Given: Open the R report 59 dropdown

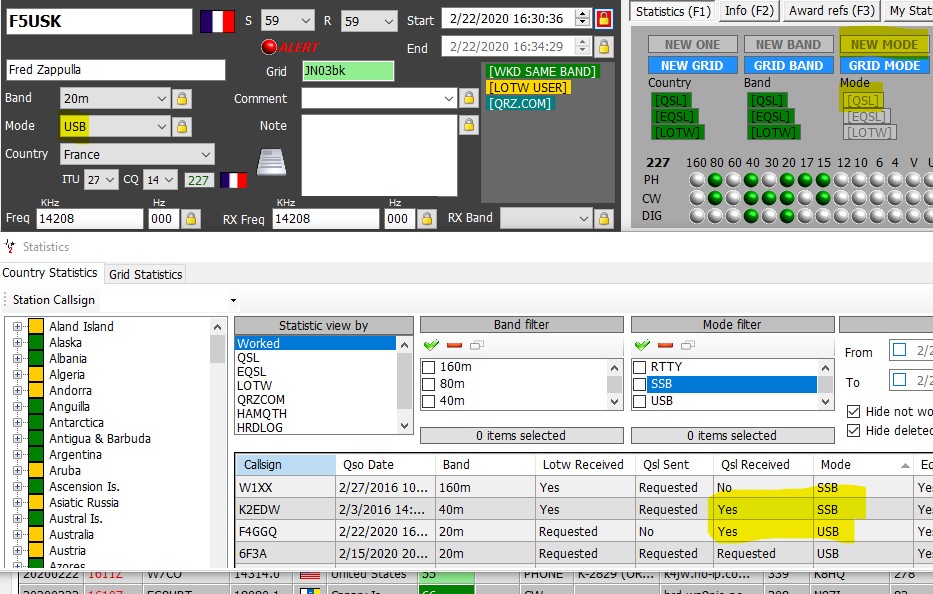Looking at the screenshot, I should [389, 21].
